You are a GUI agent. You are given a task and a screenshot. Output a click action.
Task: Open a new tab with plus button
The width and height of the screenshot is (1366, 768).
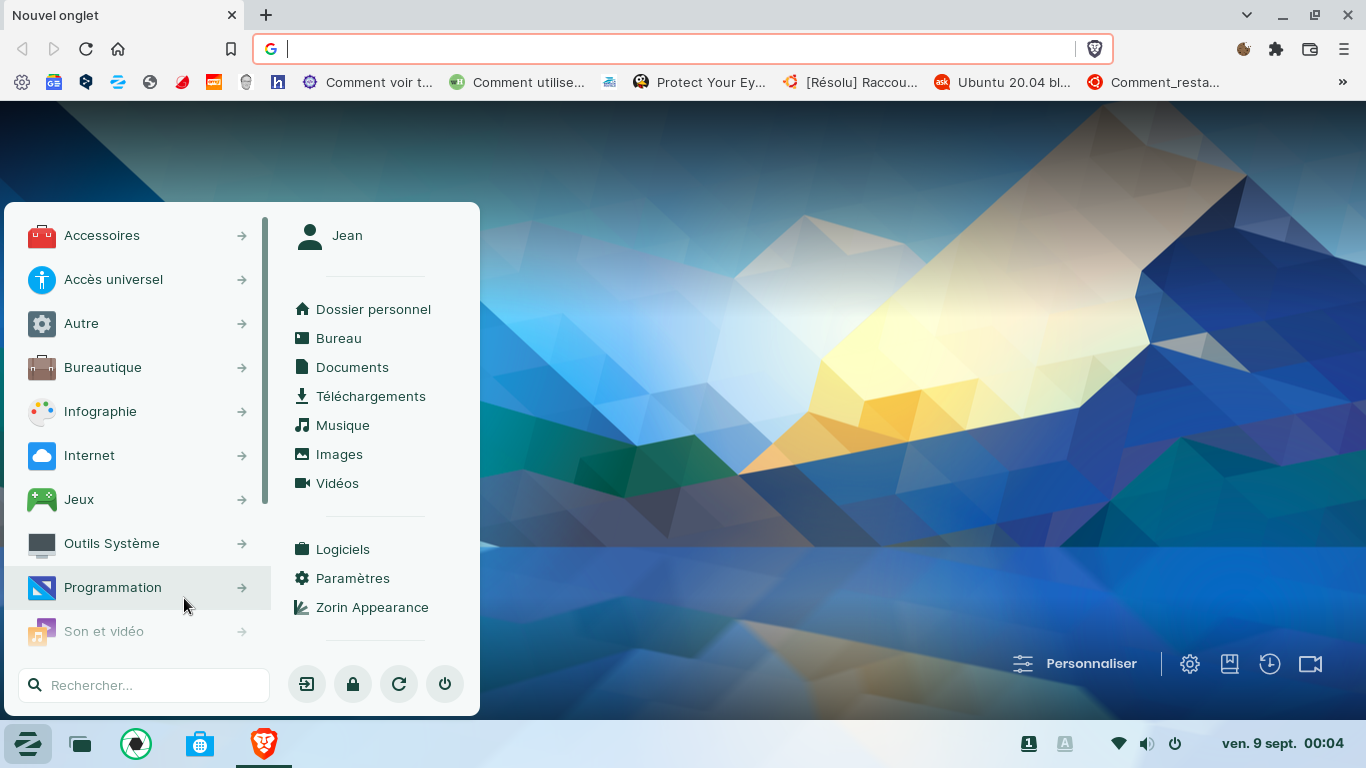266,15
